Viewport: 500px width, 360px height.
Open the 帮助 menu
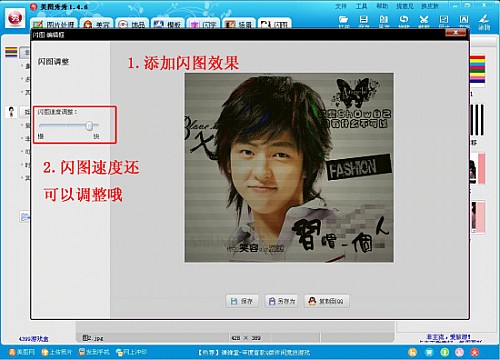382,6
